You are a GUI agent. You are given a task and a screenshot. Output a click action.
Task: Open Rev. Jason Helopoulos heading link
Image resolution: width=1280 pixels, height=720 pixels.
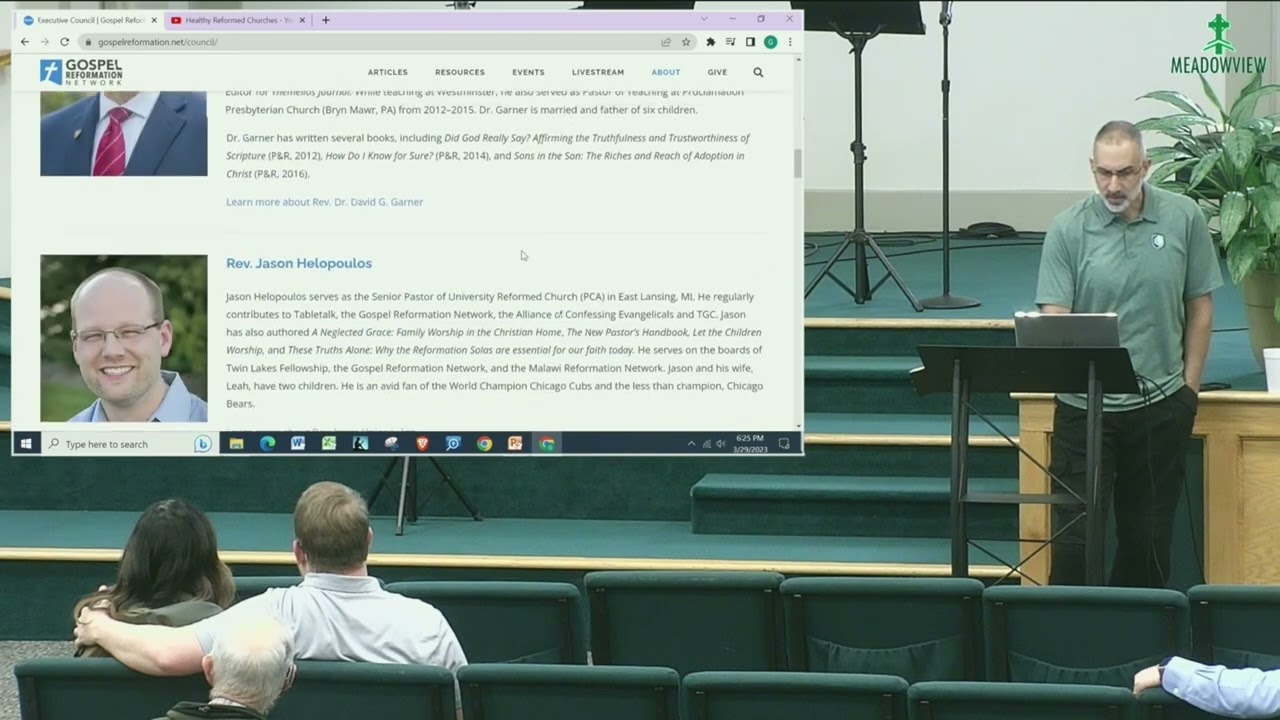point(299,263)
